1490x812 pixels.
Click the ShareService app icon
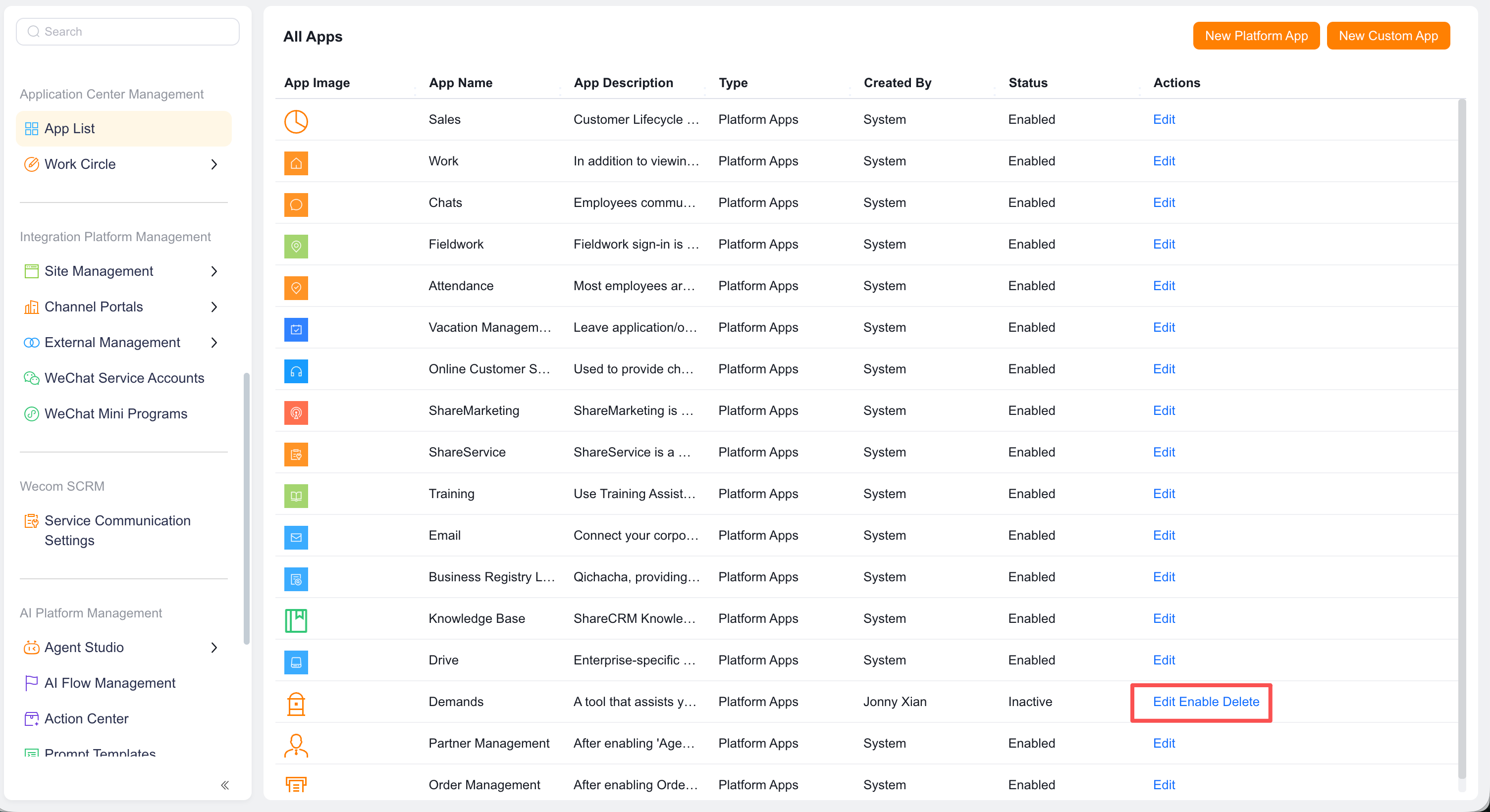[296, 455]
